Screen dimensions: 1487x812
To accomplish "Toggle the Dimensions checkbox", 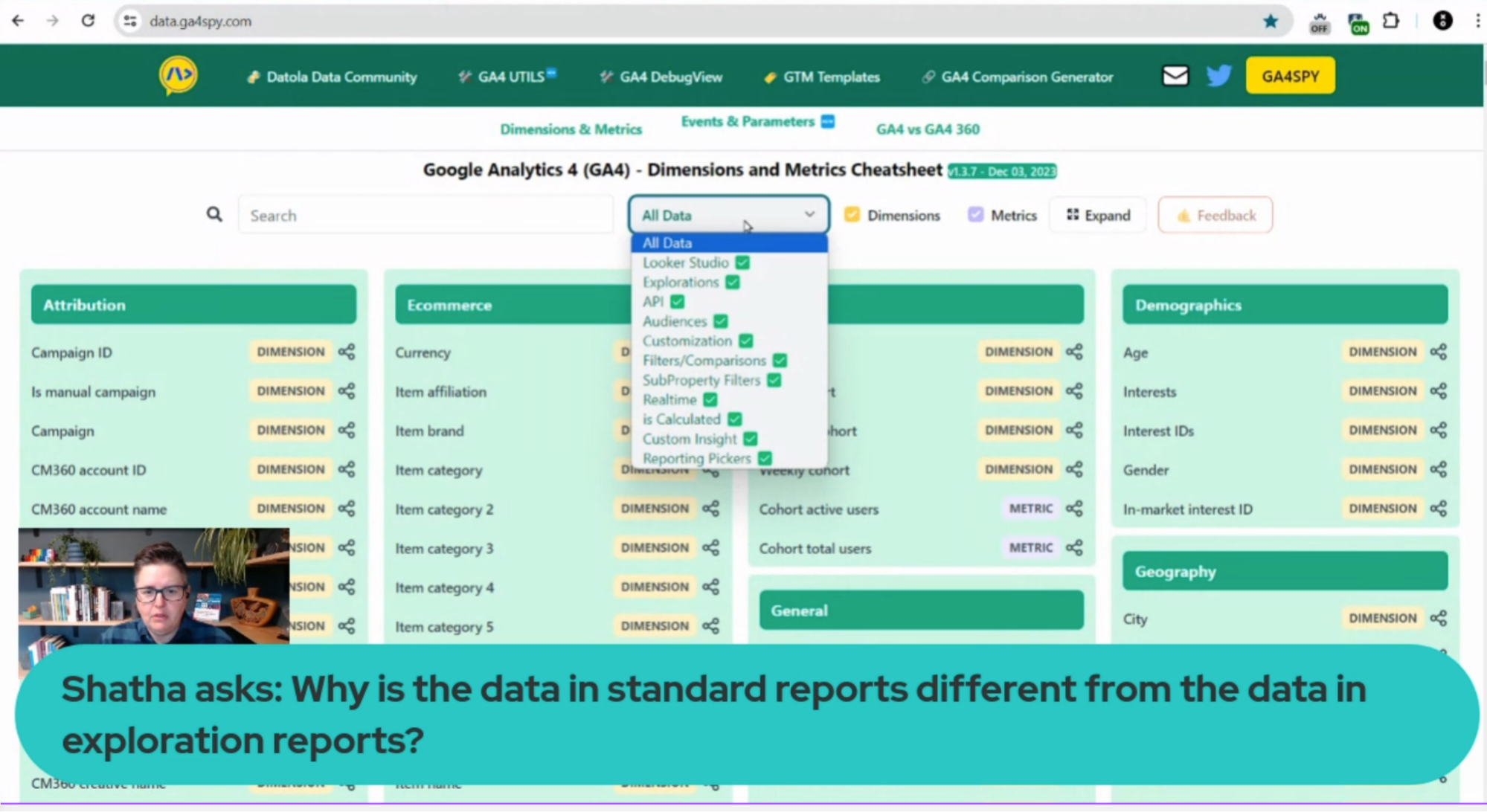I will point(852,215).
